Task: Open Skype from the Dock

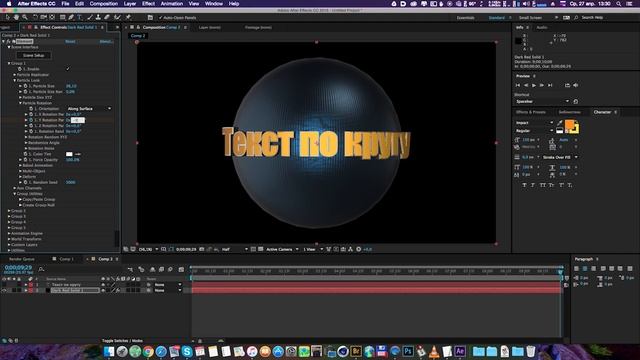Action: tap(187, 351)
